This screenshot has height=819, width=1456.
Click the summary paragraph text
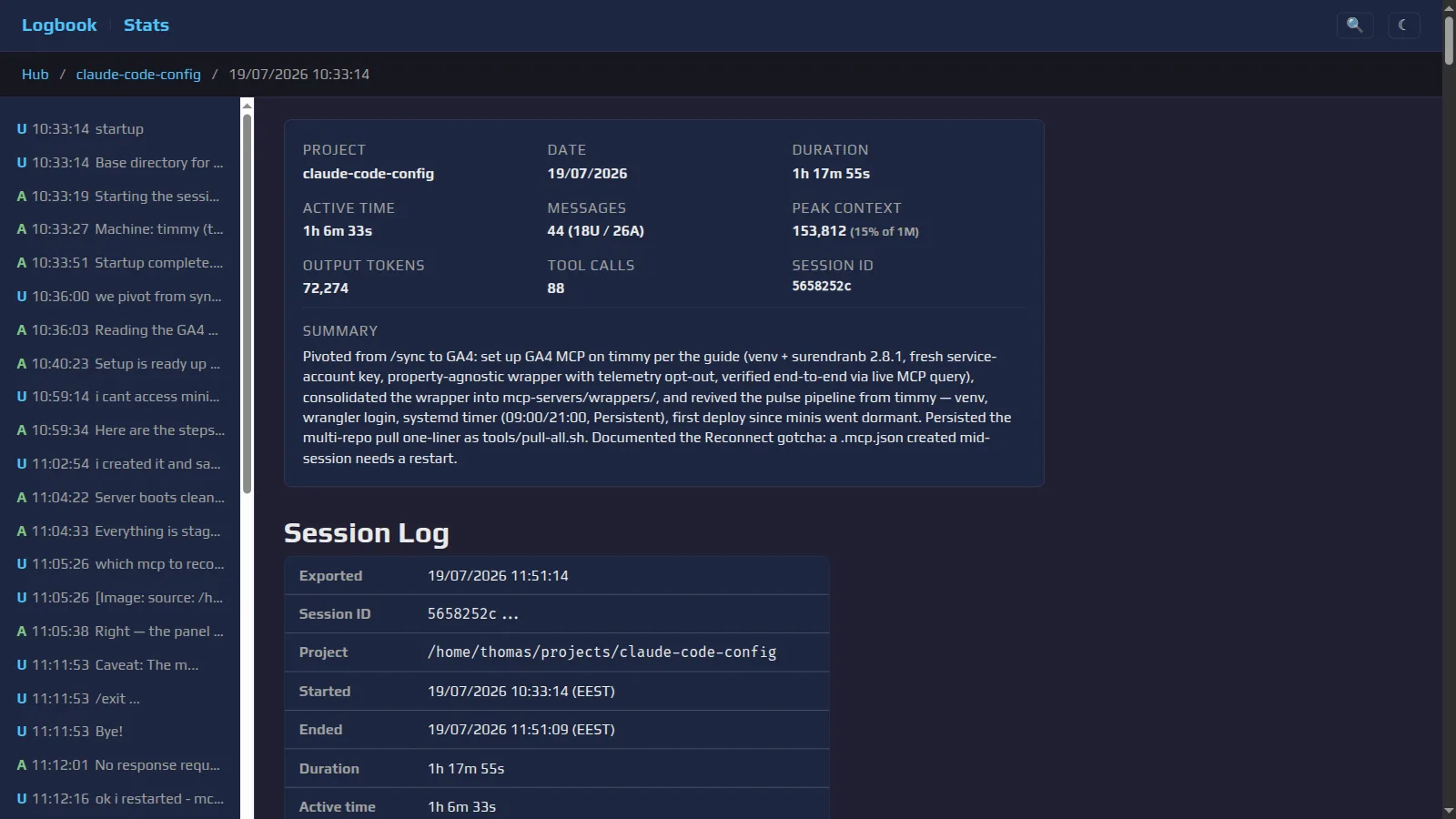click(657, 408)
